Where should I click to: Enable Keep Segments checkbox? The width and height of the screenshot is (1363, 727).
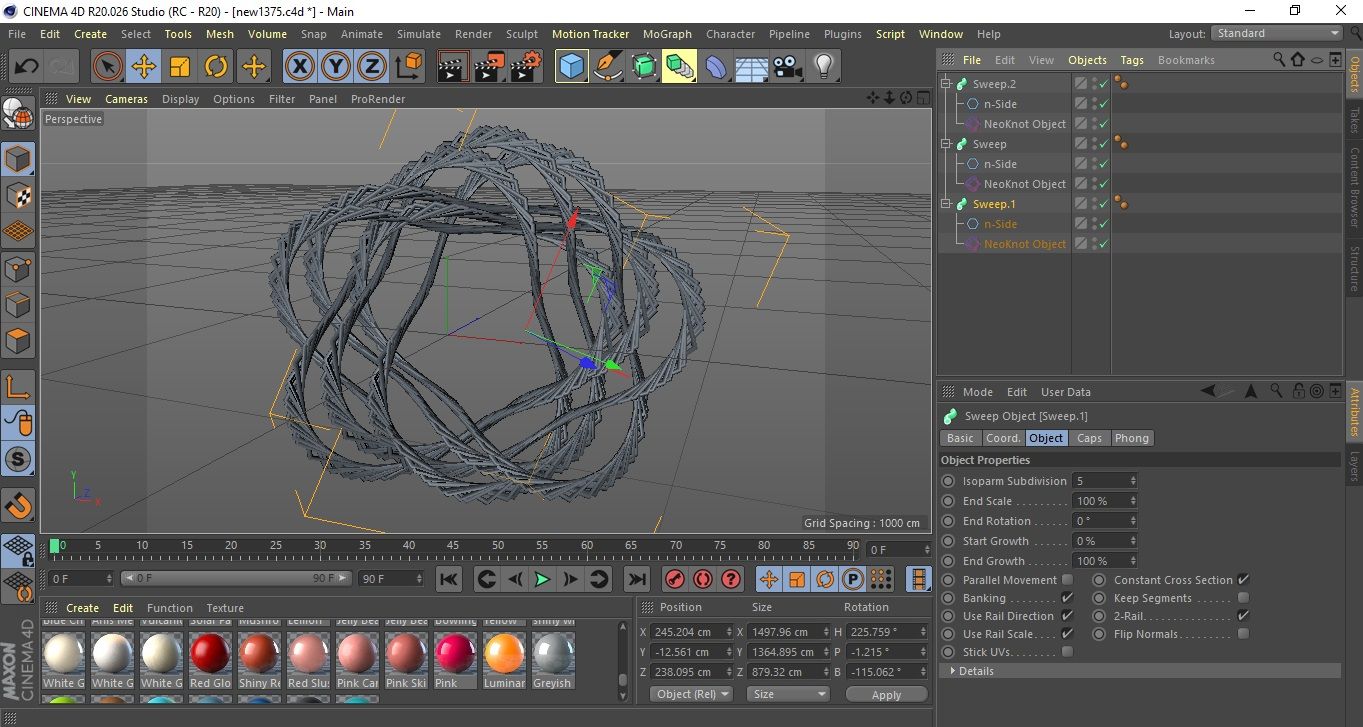pyautogui.click(x=1243, y=598)
